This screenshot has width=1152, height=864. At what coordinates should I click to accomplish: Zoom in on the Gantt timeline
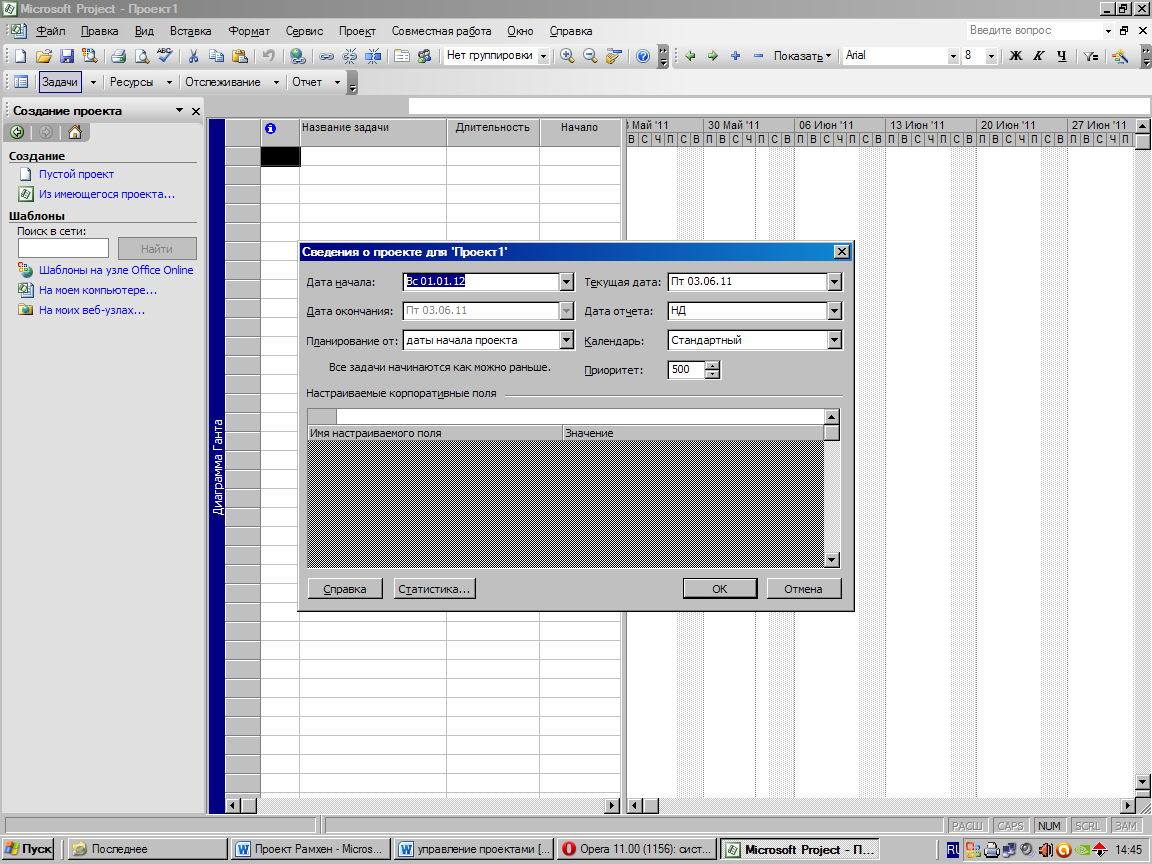pos(567,56)
